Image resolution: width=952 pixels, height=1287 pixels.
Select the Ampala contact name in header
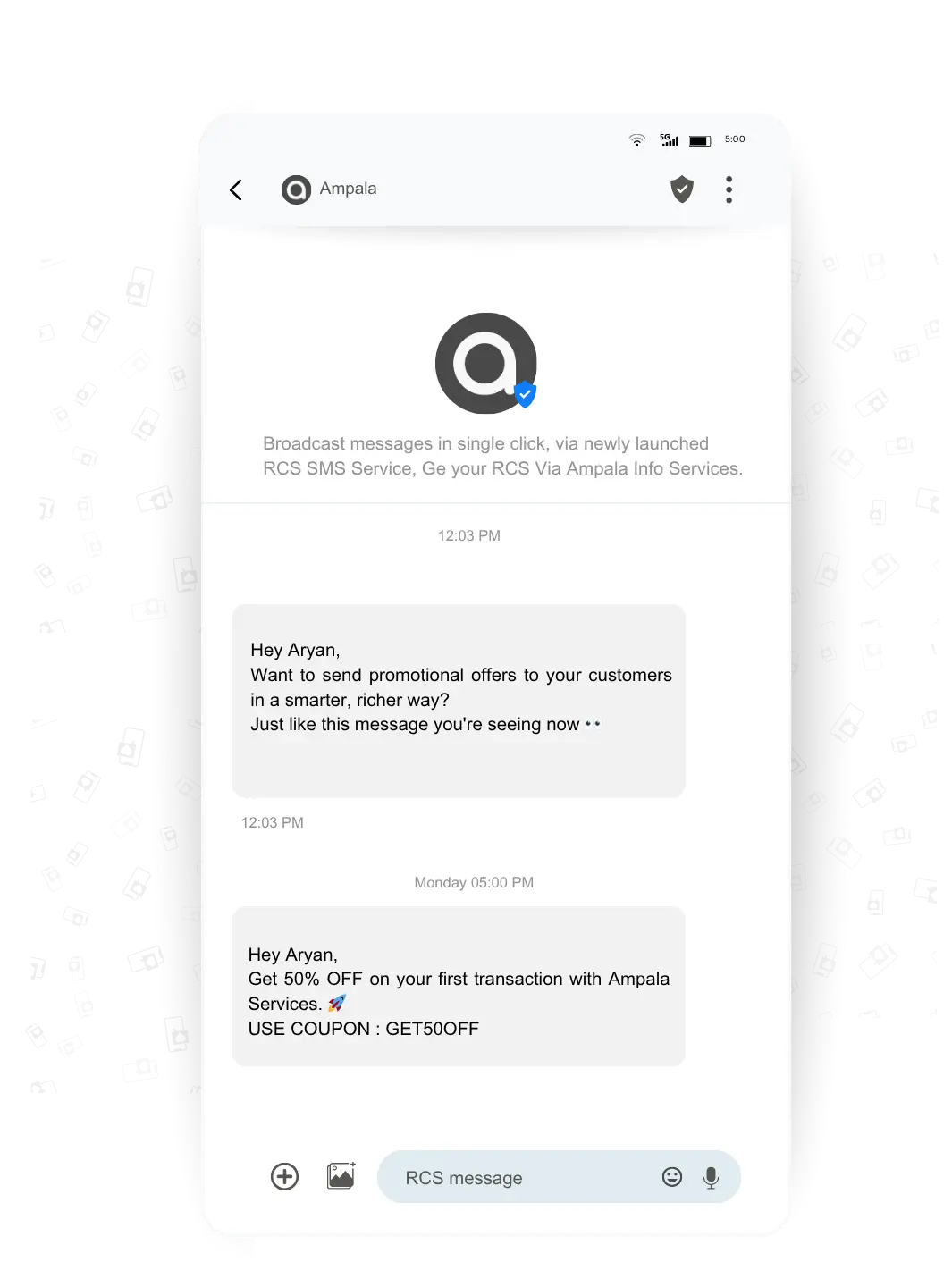(x=348, y=189)
